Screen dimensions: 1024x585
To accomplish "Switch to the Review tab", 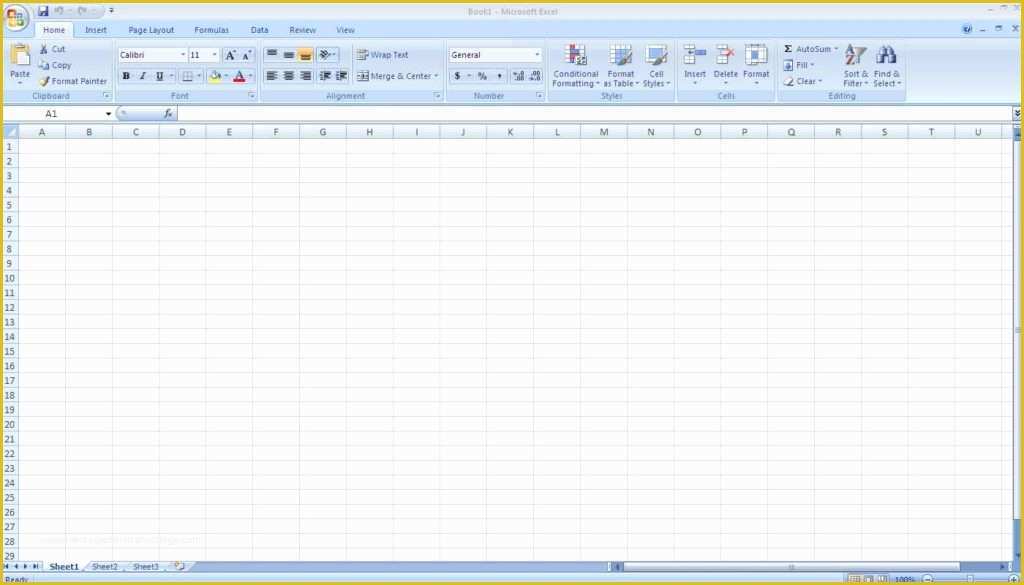I will coord(302,30).
